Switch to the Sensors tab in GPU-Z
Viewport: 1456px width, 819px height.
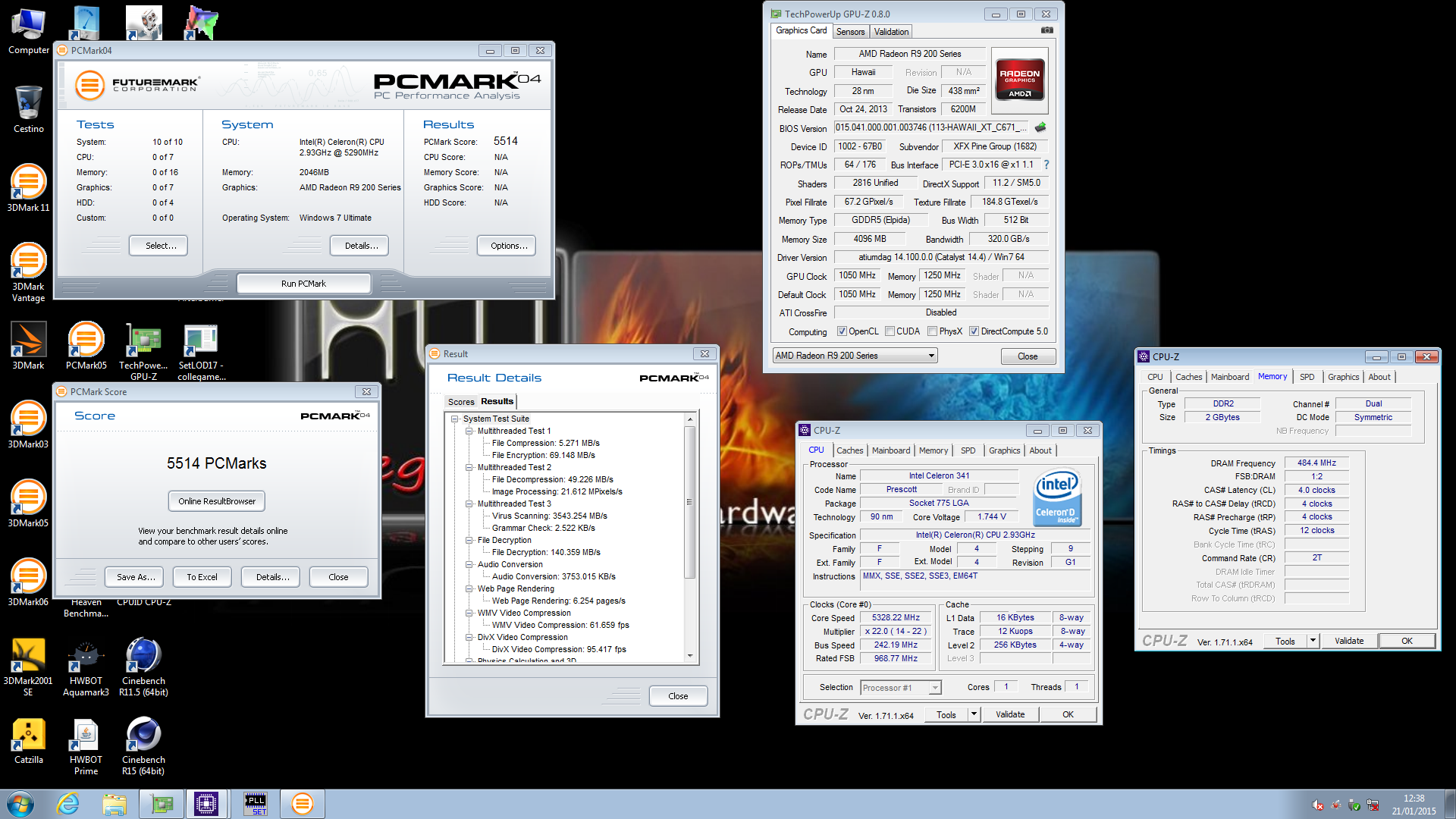point(850,32)
